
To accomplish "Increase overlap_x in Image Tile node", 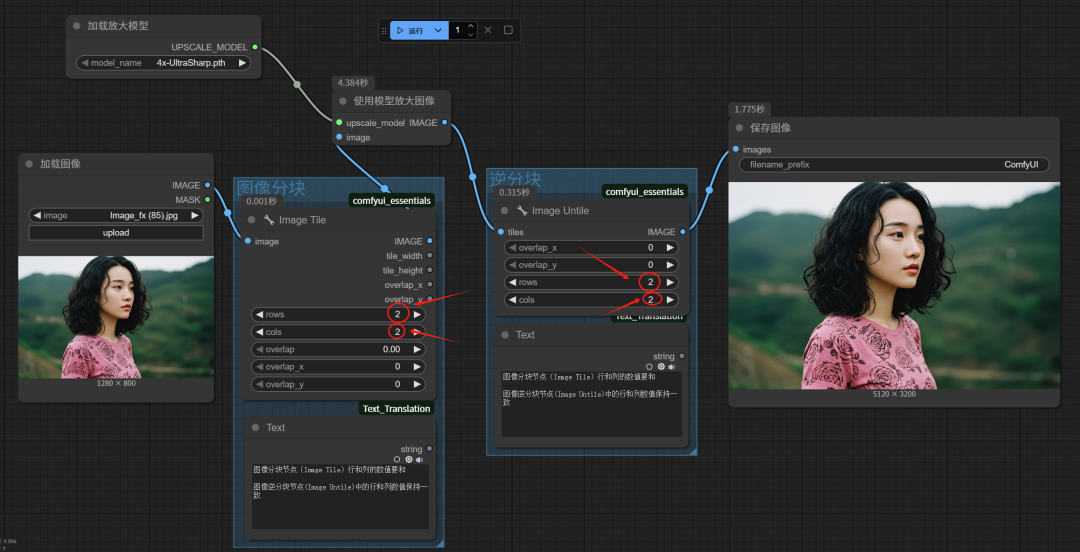I will [x=417, y=367].
